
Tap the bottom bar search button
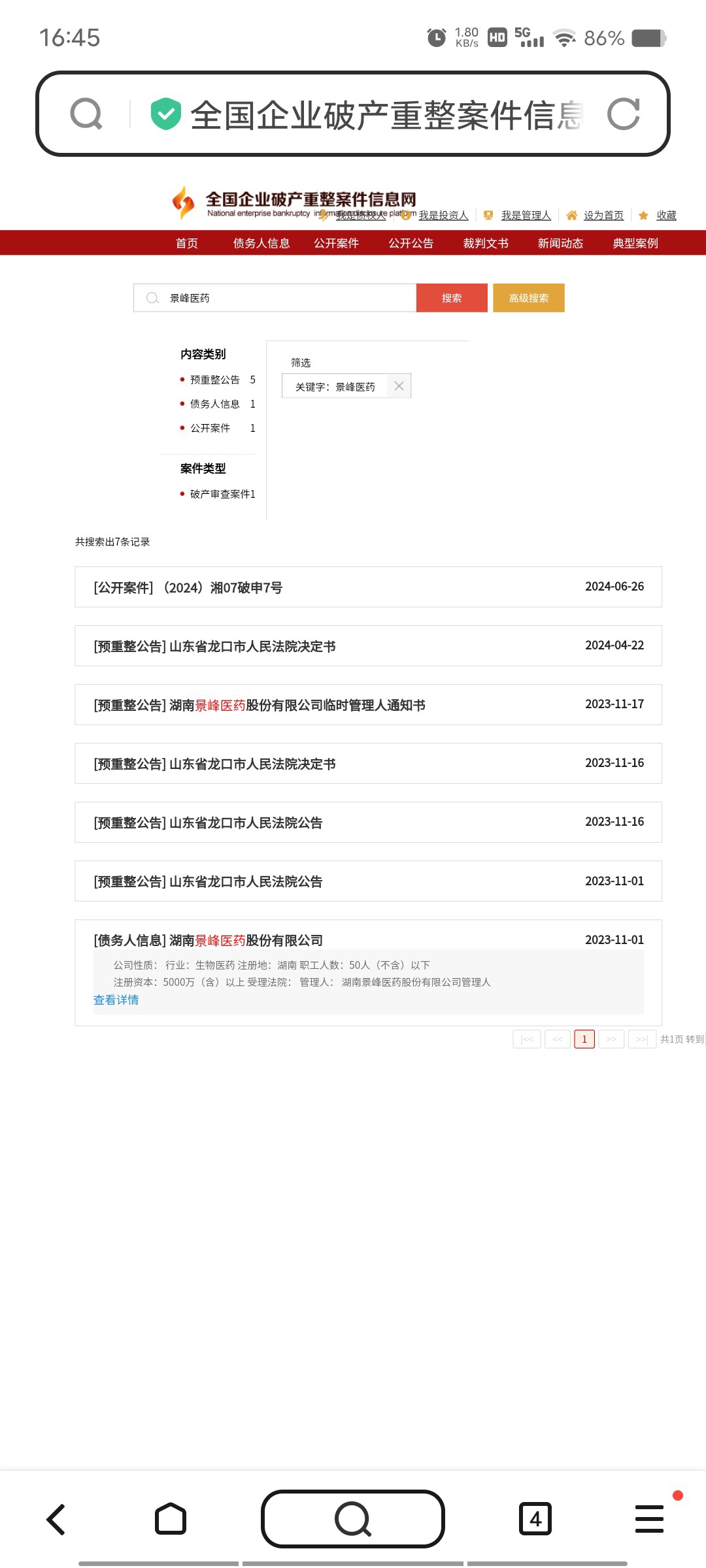pyautogui.click(x=353, y=1519)
